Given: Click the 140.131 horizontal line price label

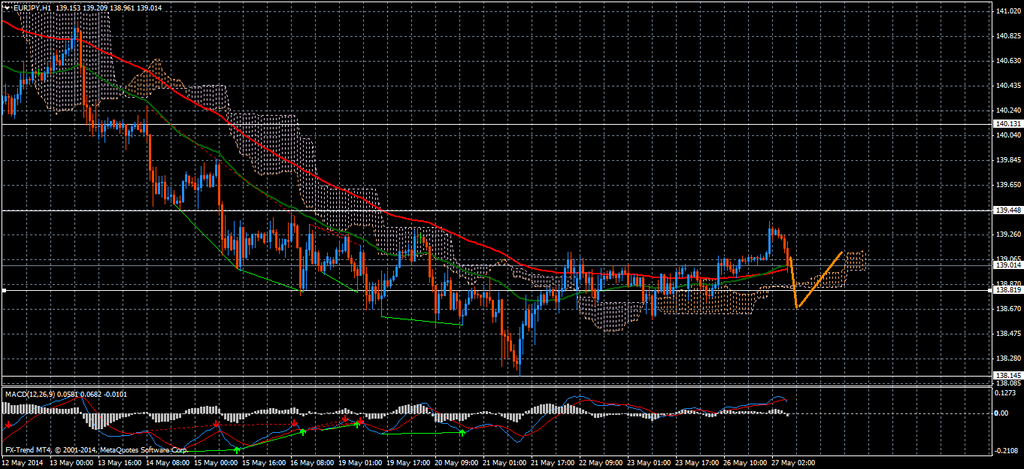Looking at the screenshot, I should point(1008,123).
